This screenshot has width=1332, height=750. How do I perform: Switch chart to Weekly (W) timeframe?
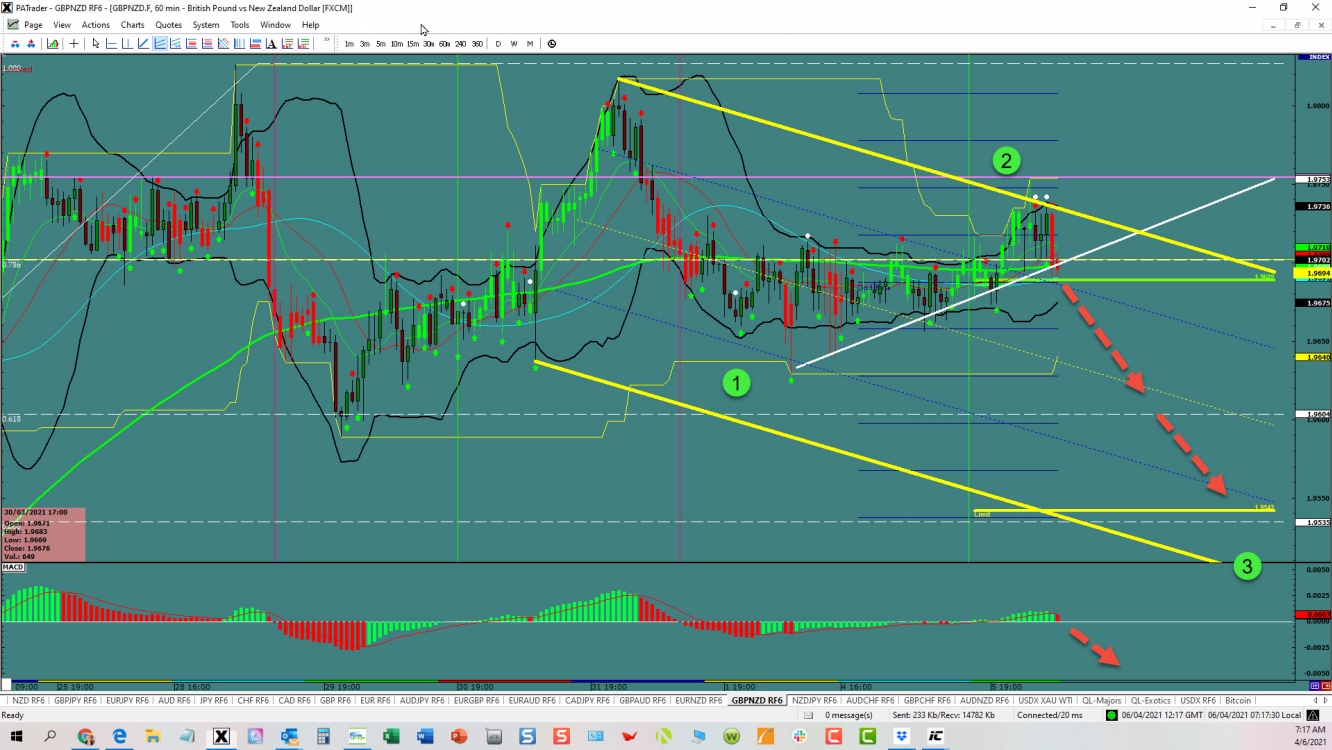click(x=515, y=44)
